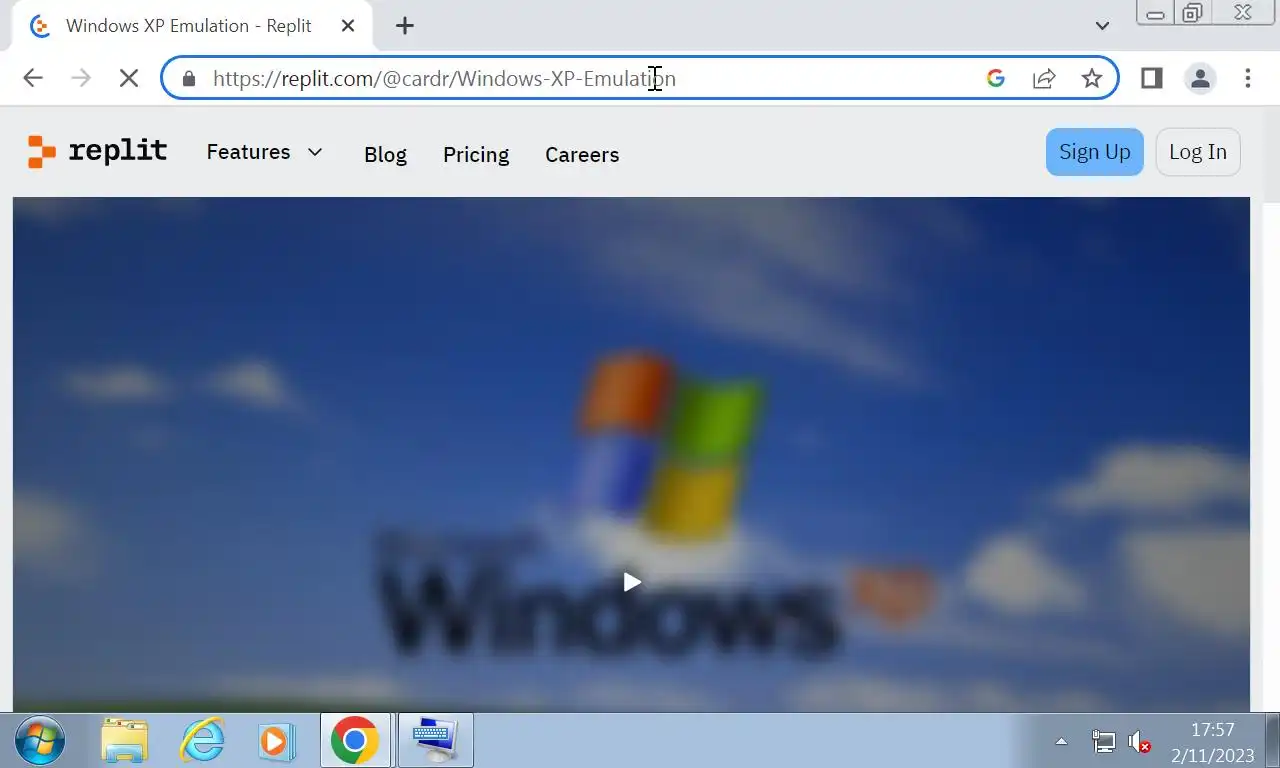
Task: Open the computer keyboard taskbar app
Action: [435, 741]
